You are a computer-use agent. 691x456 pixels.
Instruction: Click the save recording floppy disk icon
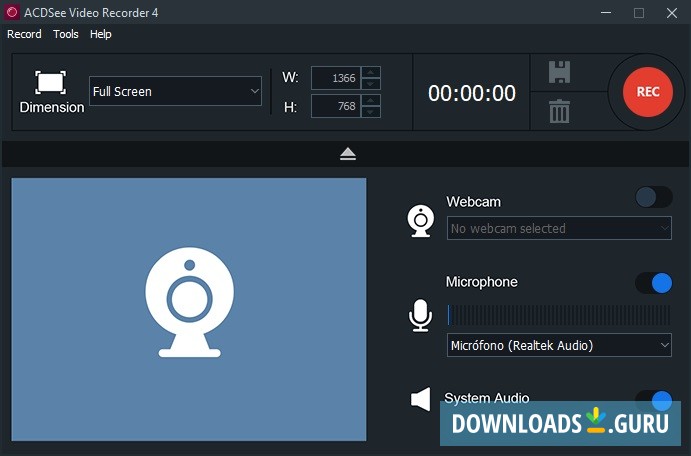pyautogui.click(x=559, y=72)
